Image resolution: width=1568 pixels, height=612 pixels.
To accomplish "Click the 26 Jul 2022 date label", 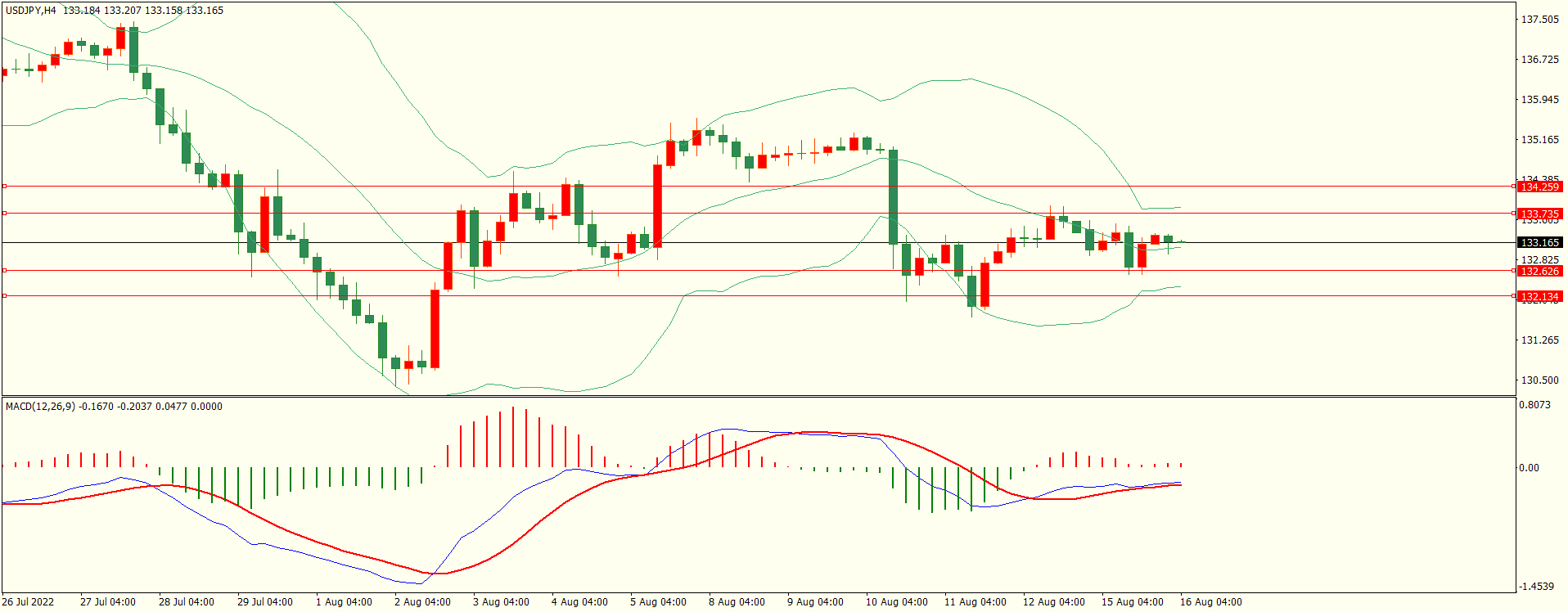I will tap(28, 602).
